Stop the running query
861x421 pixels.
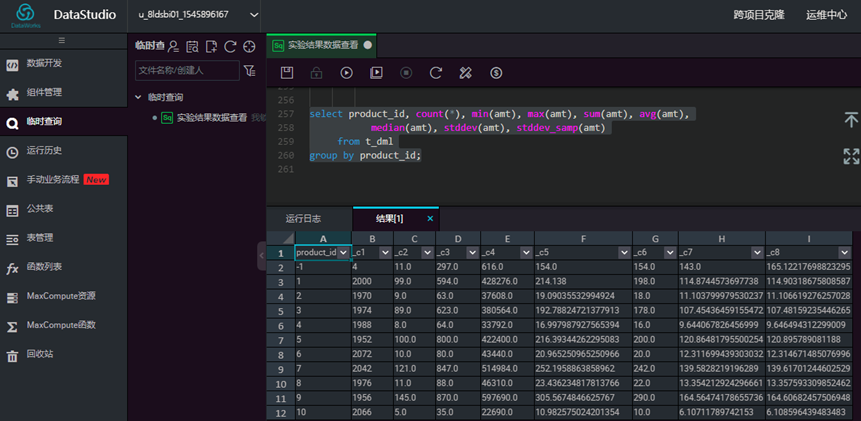coord(406,72)
